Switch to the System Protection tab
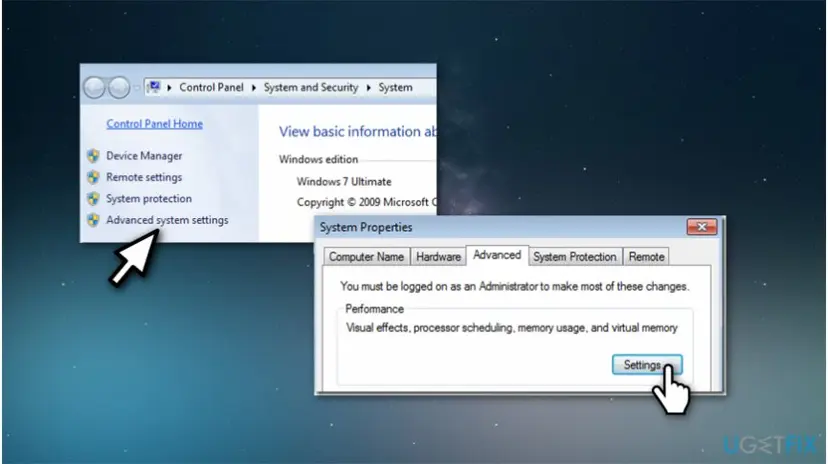Screen dimensions: 828x464 pos(575,257)
